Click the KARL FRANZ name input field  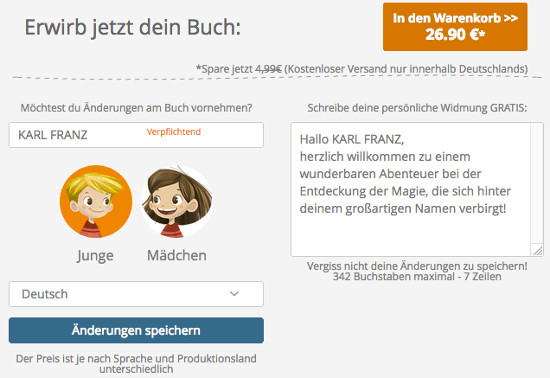[x=136, y=135]
